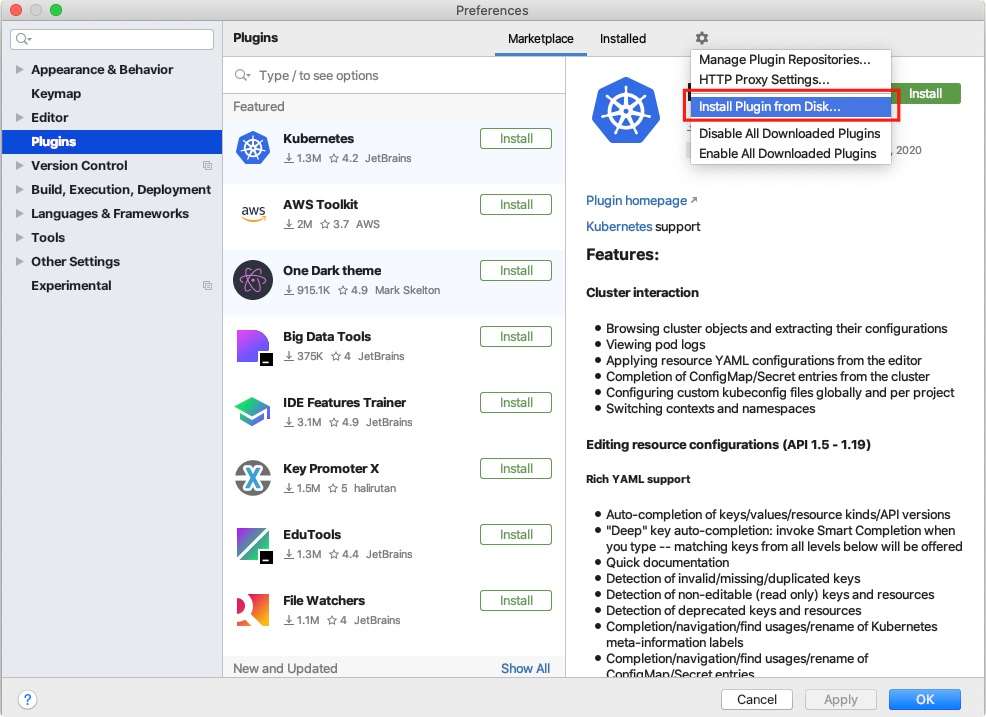Select the One Dark theme plugin name
The width and height of the screenshot is (986, 717).
click(x=332, y=270)
